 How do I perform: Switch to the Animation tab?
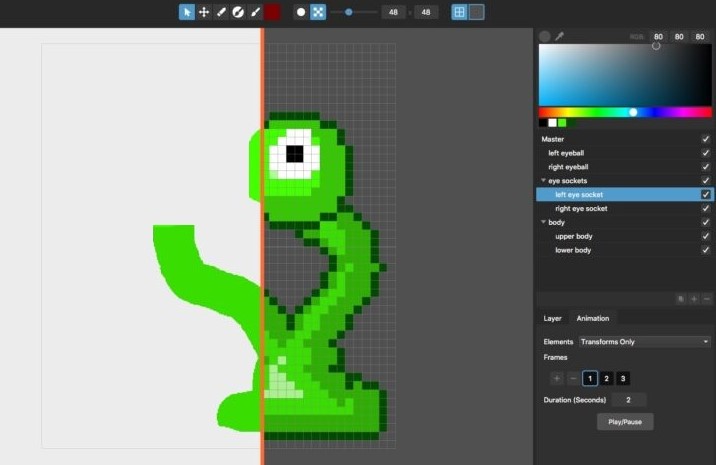pos(593,318)
